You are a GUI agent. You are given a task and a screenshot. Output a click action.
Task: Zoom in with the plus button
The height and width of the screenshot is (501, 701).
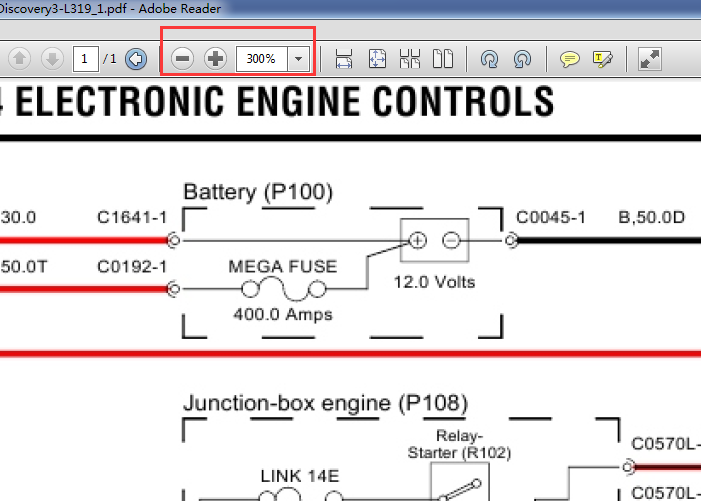pyautogui.click(x=215, y=59)
